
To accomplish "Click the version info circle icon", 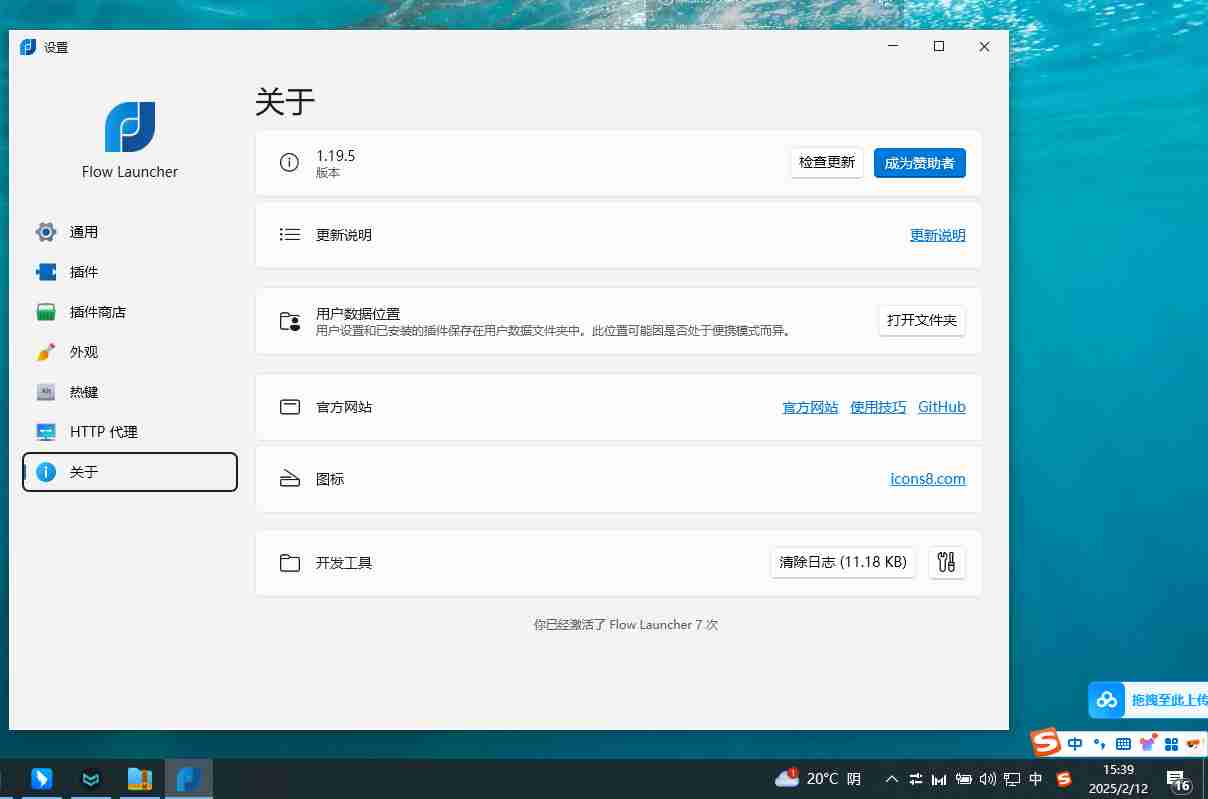I will pos(289,162).
